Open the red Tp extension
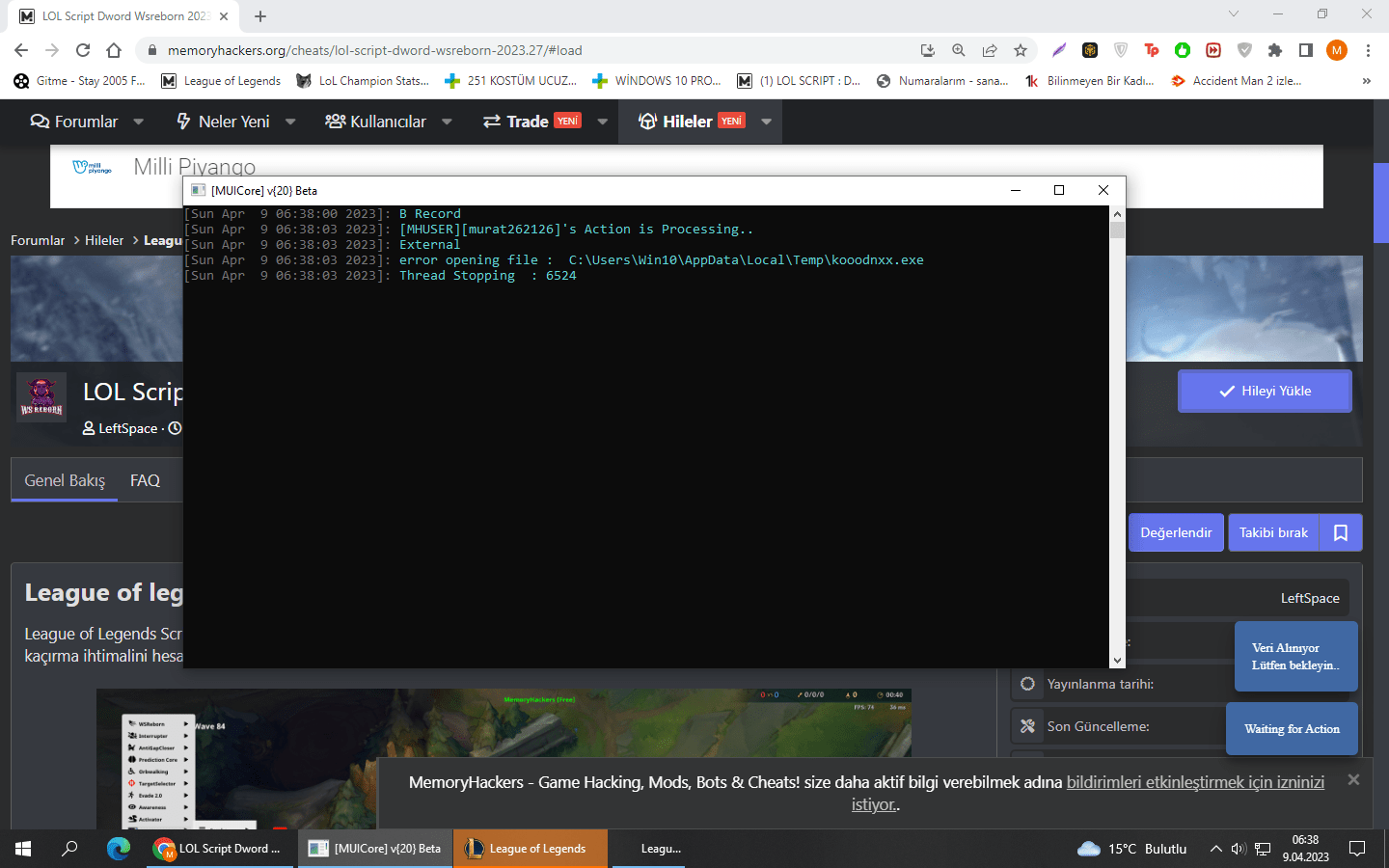This screenshot has width=1389, height=868. [x=1152, y=50]
